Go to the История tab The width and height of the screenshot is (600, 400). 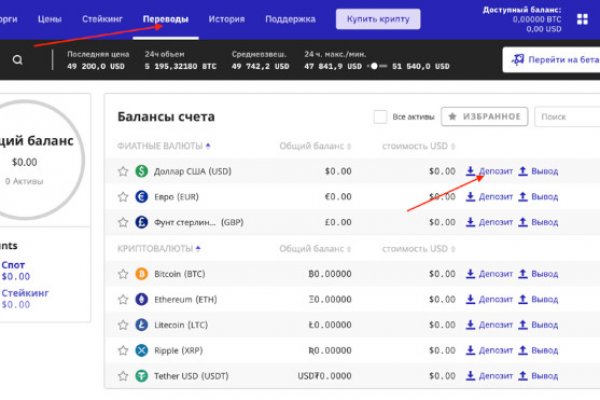pos(227,19)
